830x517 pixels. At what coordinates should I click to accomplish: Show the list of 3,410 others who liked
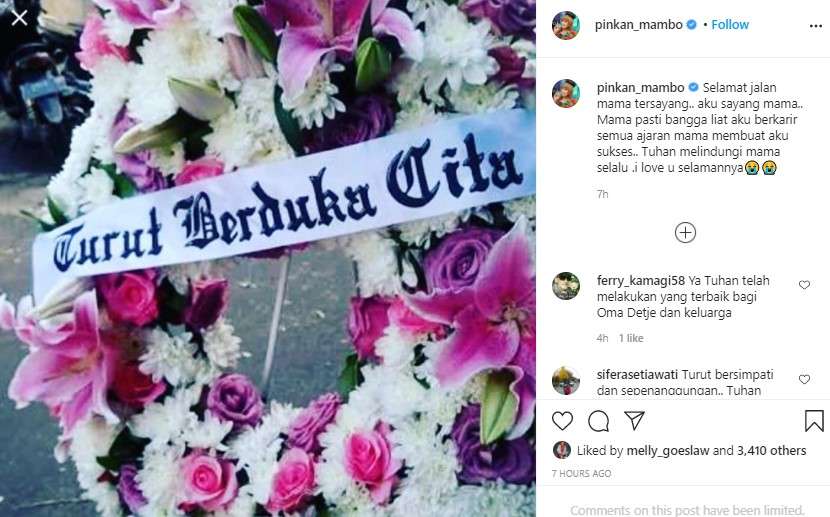click(771, 451)
